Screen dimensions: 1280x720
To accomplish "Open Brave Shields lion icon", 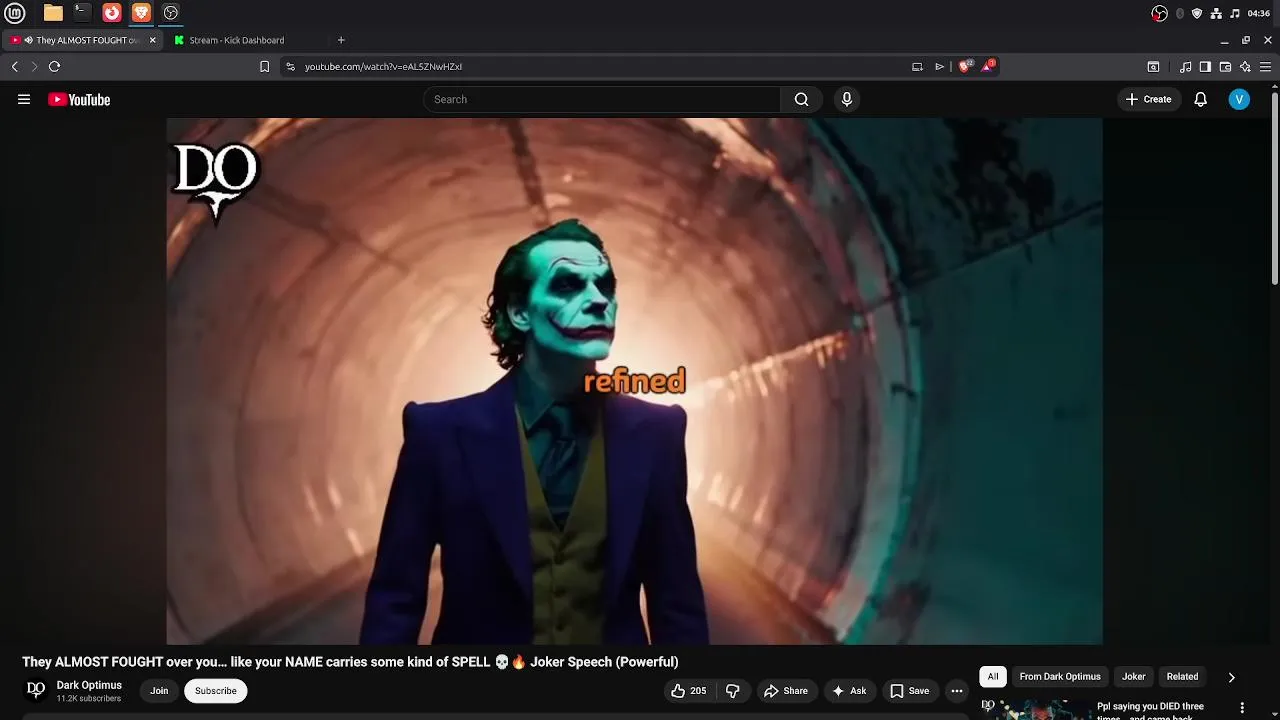I will click(965, 66).
